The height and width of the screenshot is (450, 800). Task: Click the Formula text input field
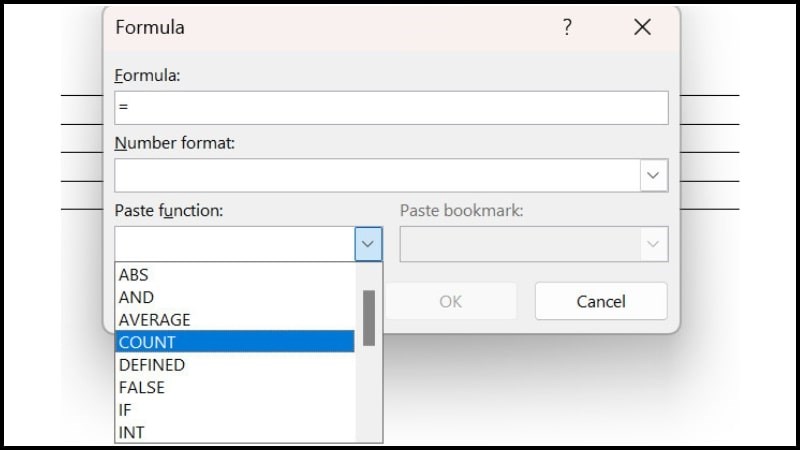click(391, 108)
